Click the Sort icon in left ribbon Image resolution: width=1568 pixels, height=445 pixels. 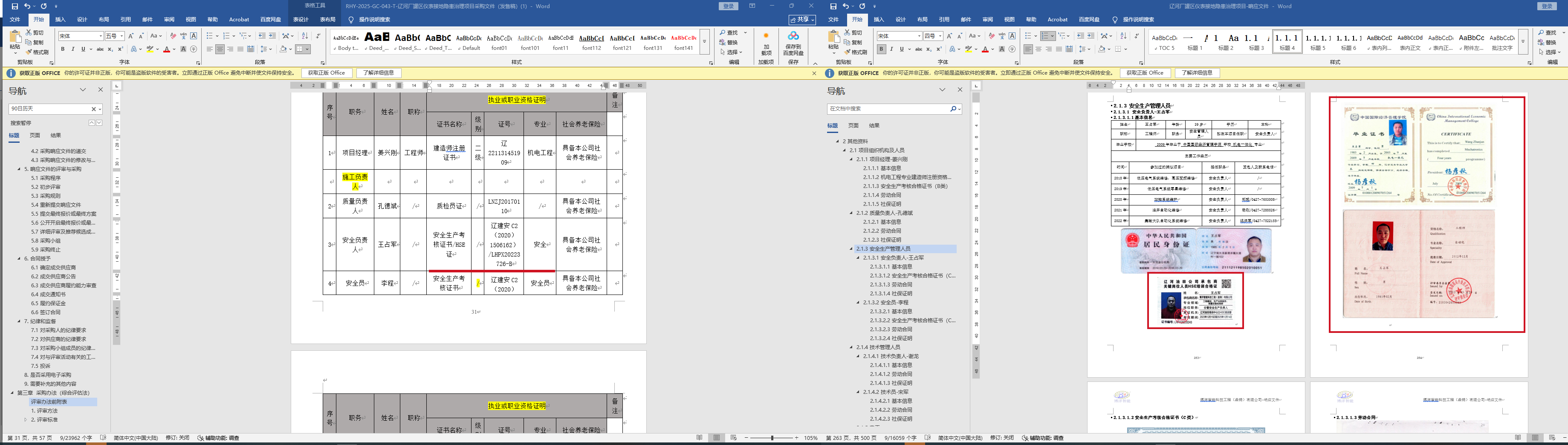click(305, 36)
